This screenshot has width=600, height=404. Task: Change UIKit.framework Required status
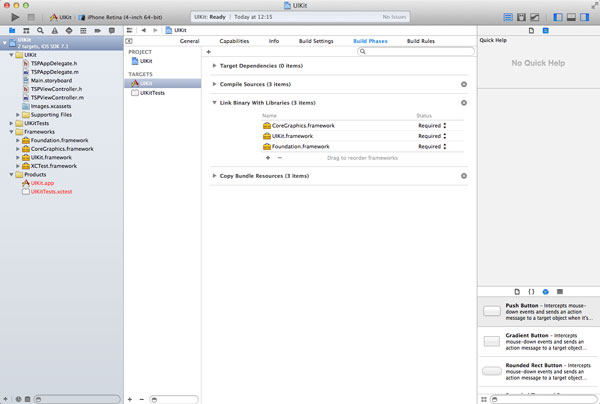coord(432,136)
